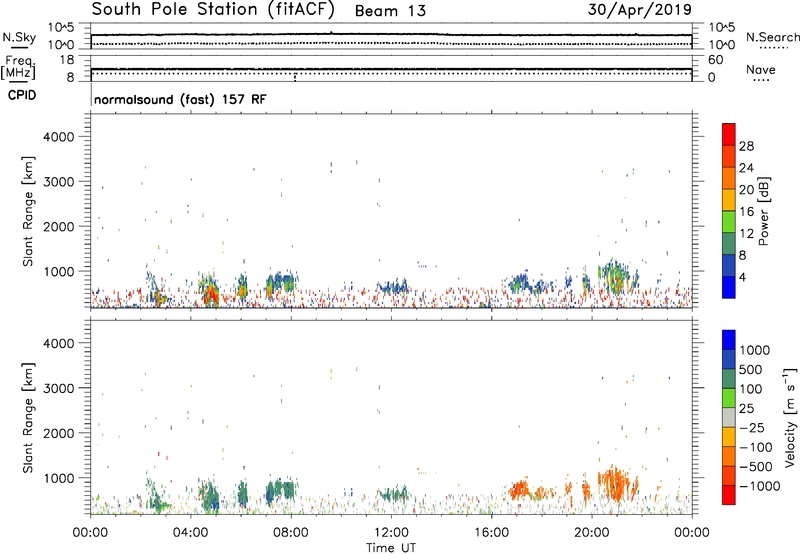This screenshot has height=554, width=800.
Task: Click the gray −25 to 25 velocity colorbar segment
Action: tap(729, 417)
